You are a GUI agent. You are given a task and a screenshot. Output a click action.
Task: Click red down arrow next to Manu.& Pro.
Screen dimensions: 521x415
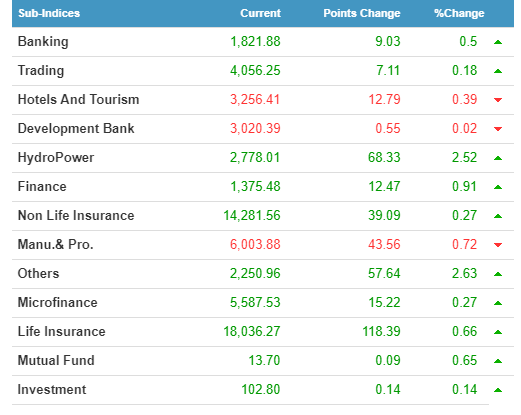(497, 245)
